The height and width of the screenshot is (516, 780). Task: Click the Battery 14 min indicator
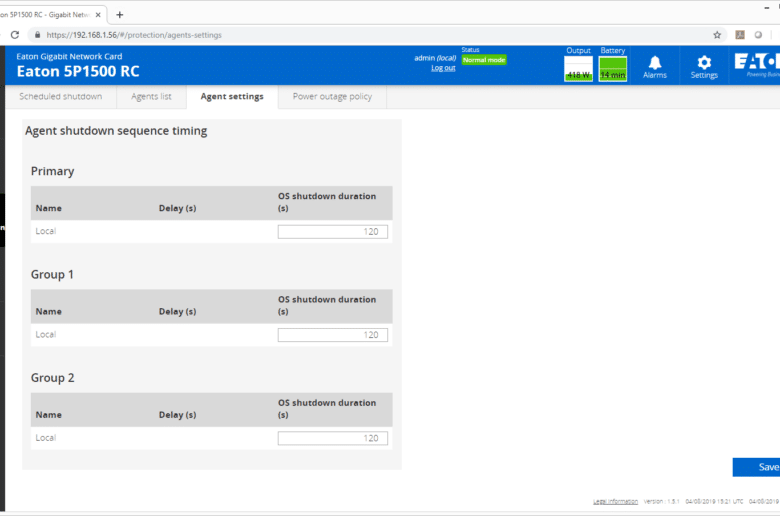tap(612, 68)
